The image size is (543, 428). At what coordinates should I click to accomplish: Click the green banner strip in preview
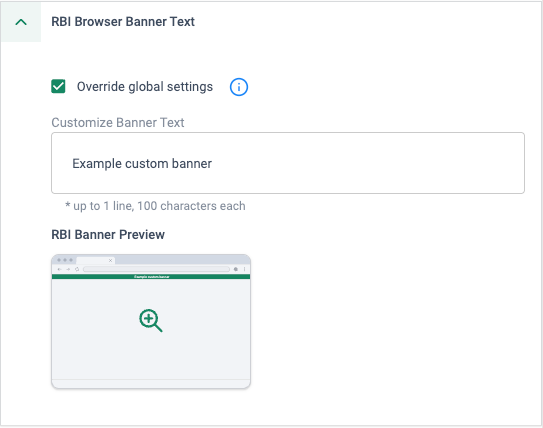[x=151, y=277]
